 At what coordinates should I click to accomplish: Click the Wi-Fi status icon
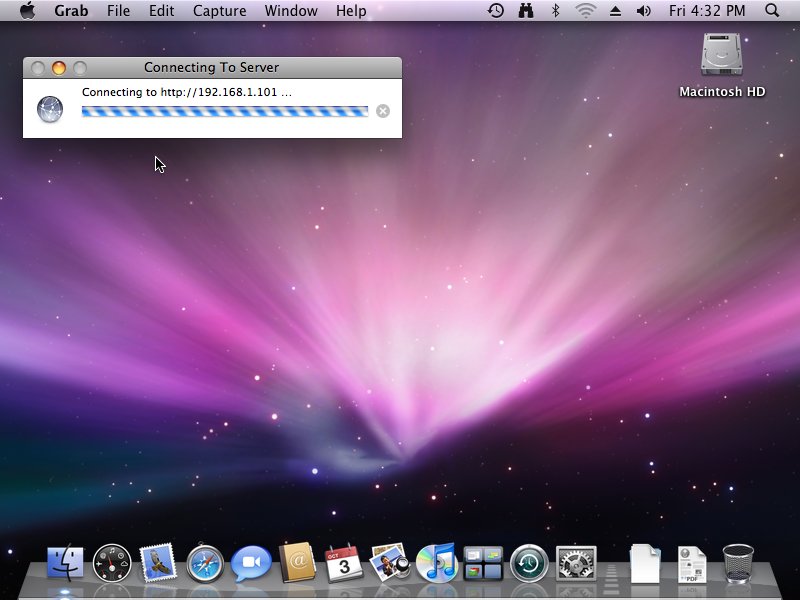(585, 11)
